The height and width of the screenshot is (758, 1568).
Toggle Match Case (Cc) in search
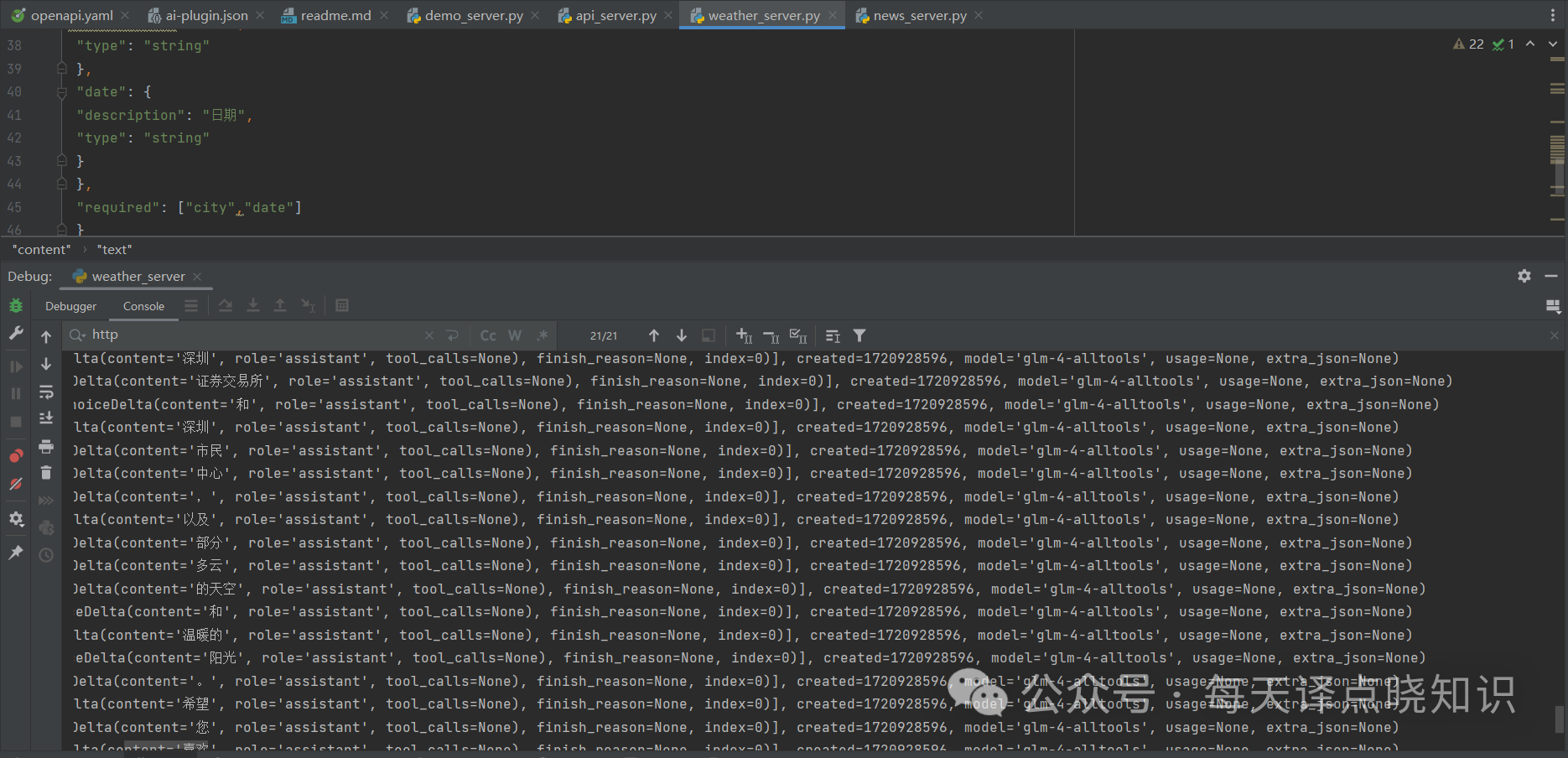(x=488, y=335)
